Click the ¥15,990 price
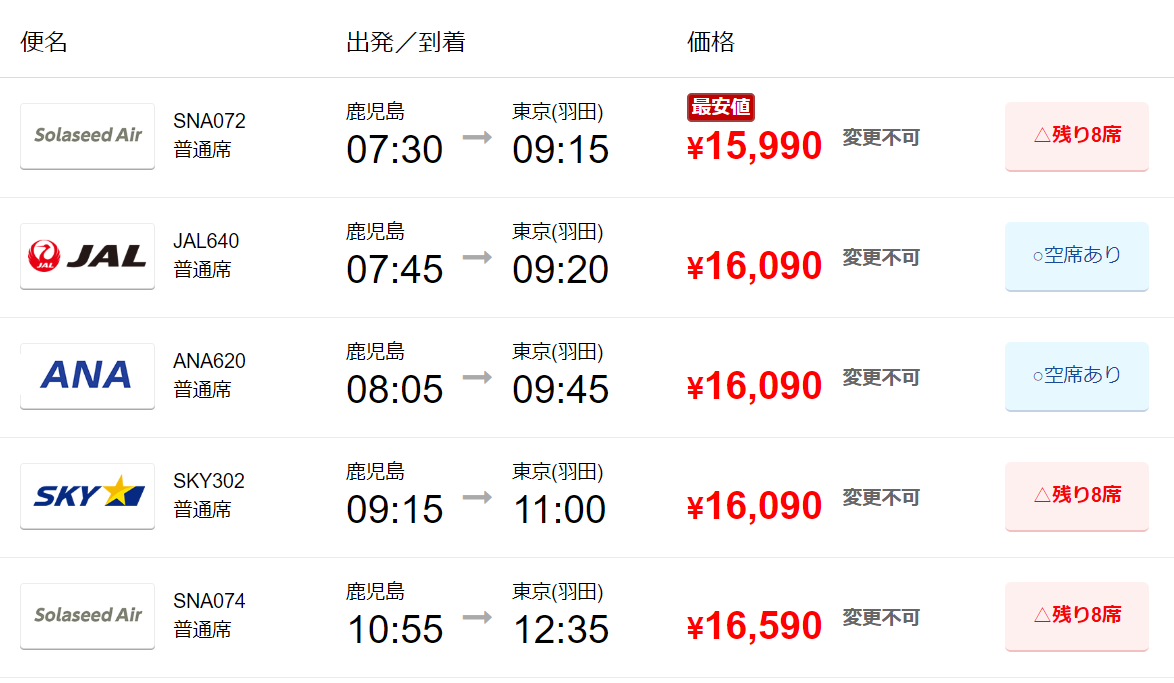The image size is (1174, 683). pyautogui.click(x=754, y=145)
